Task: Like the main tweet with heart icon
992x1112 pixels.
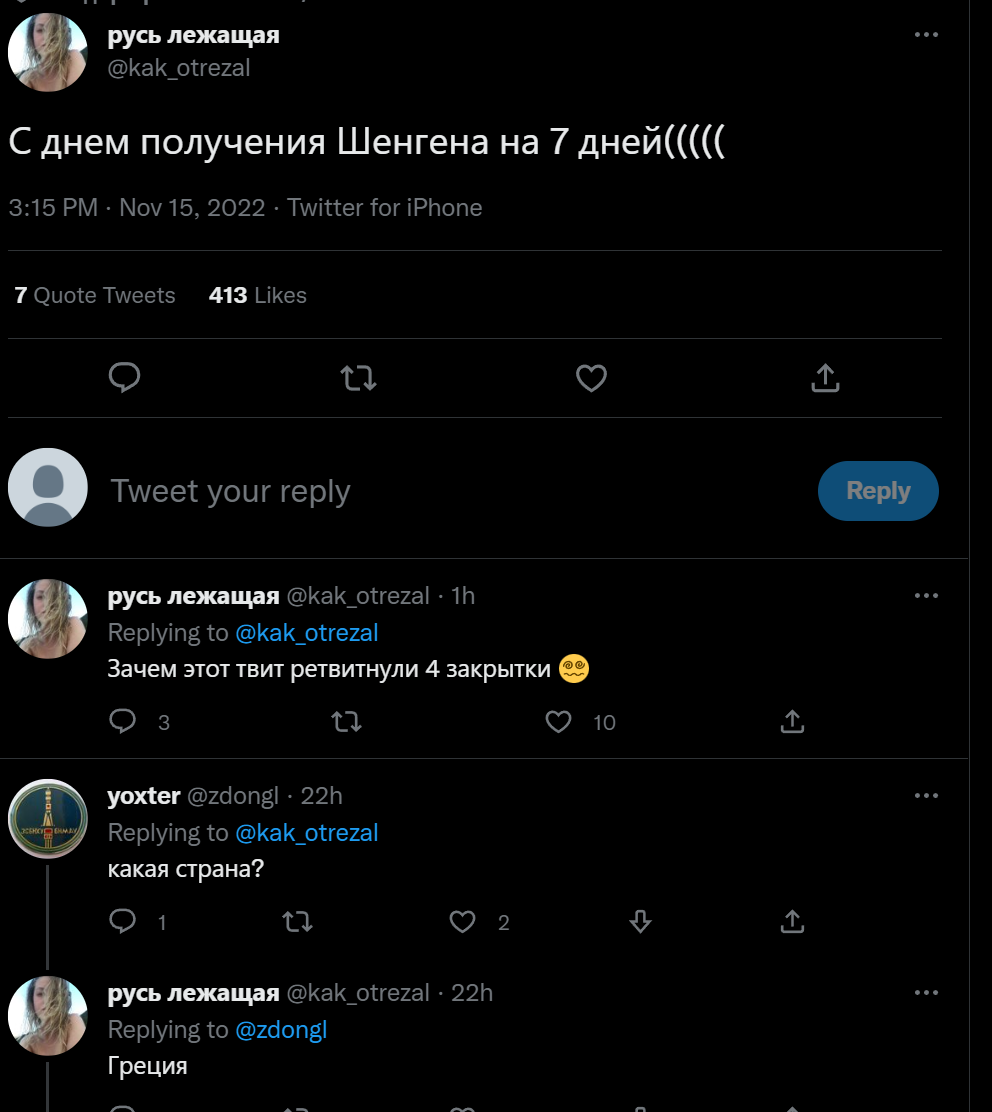Action: point(591,378)
